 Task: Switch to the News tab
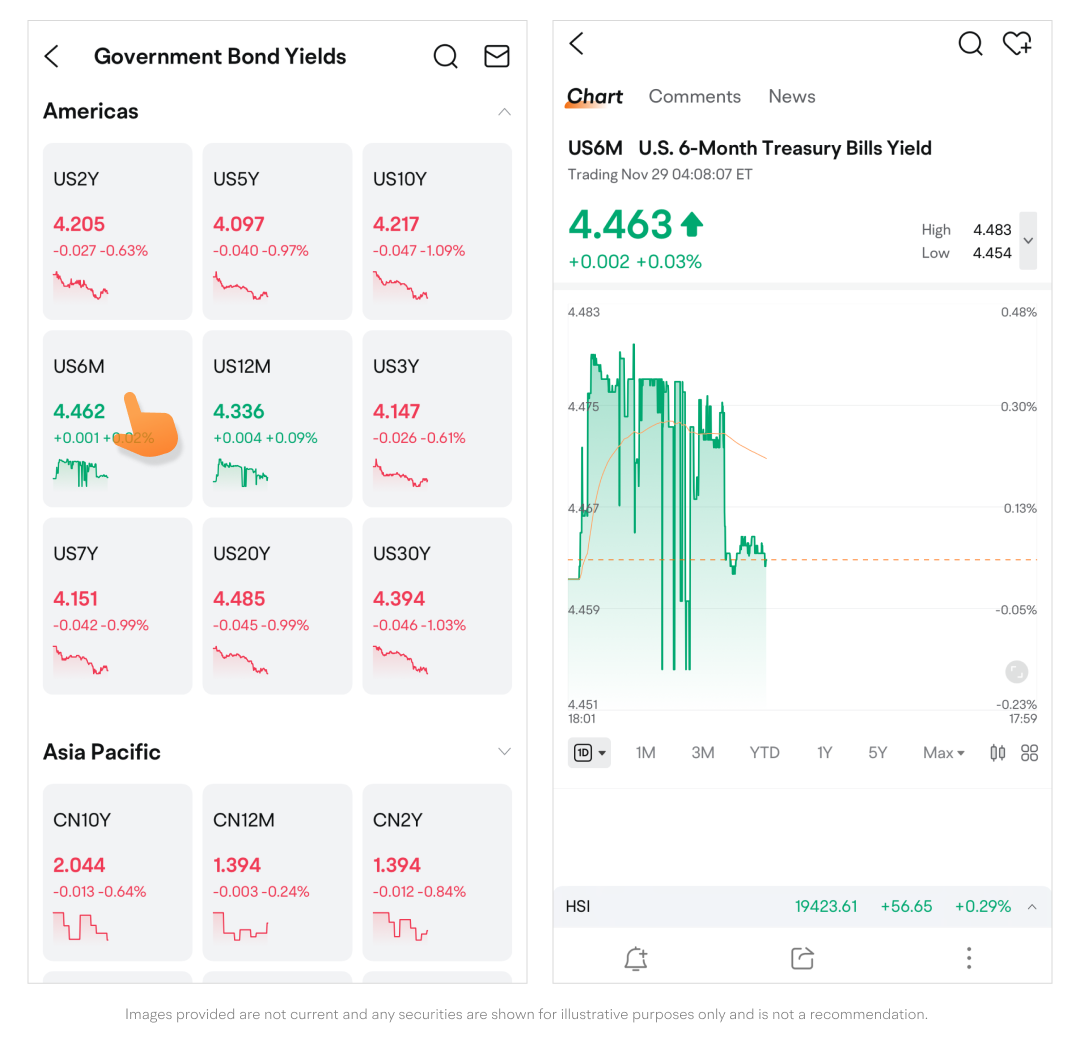point(791,97)
